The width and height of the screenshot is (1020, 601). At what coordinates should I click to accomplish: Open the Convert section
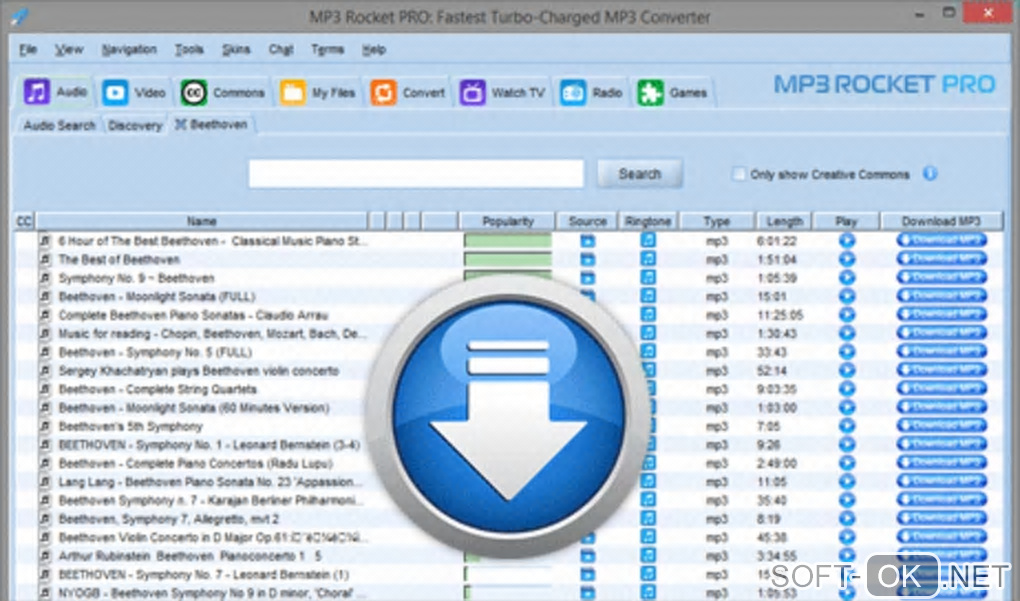pyautogui.click(x=408, y=92)
